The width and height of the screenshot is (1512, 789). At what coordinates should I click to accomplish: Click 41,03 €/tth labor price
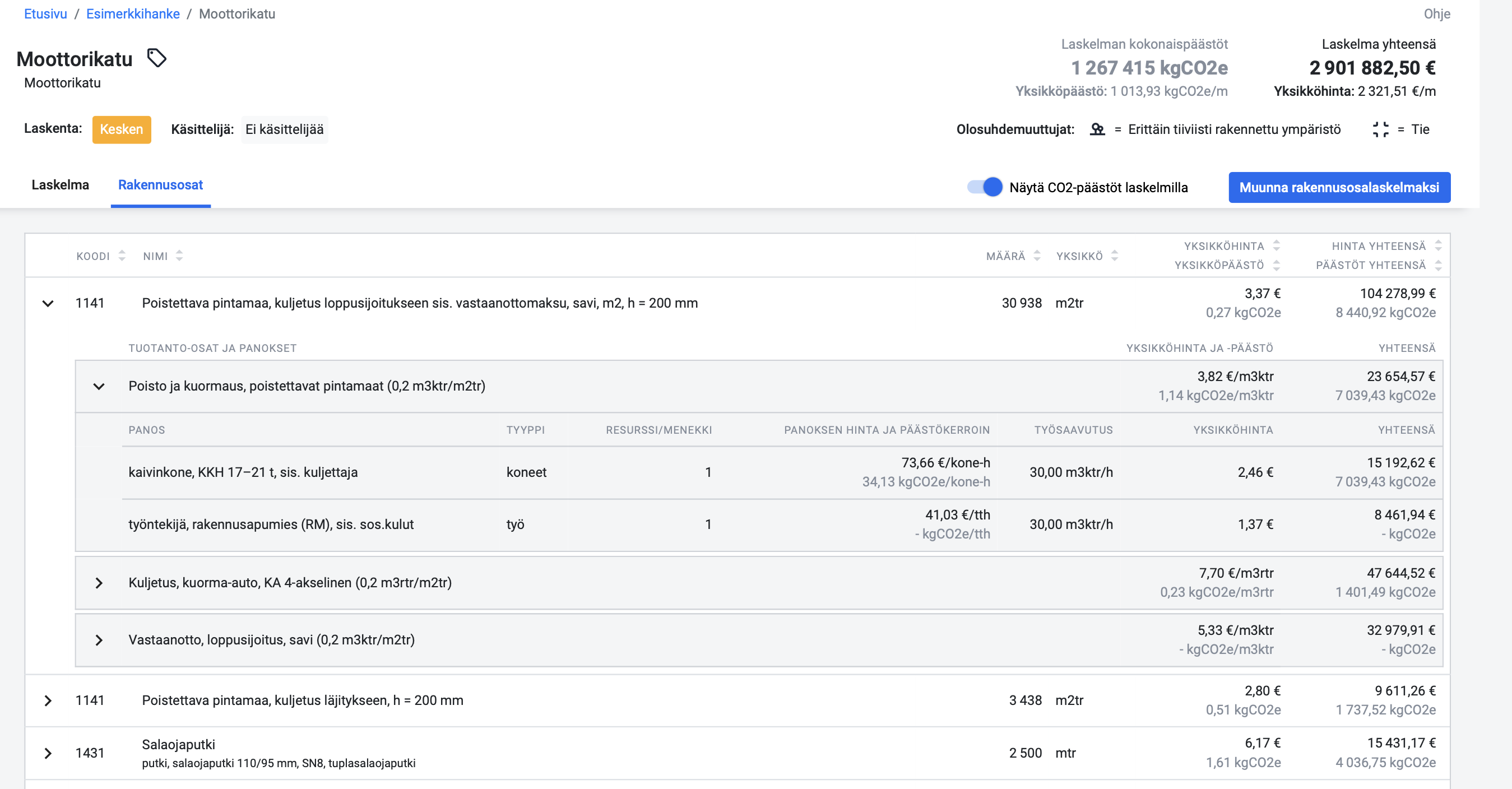(957, 515)
